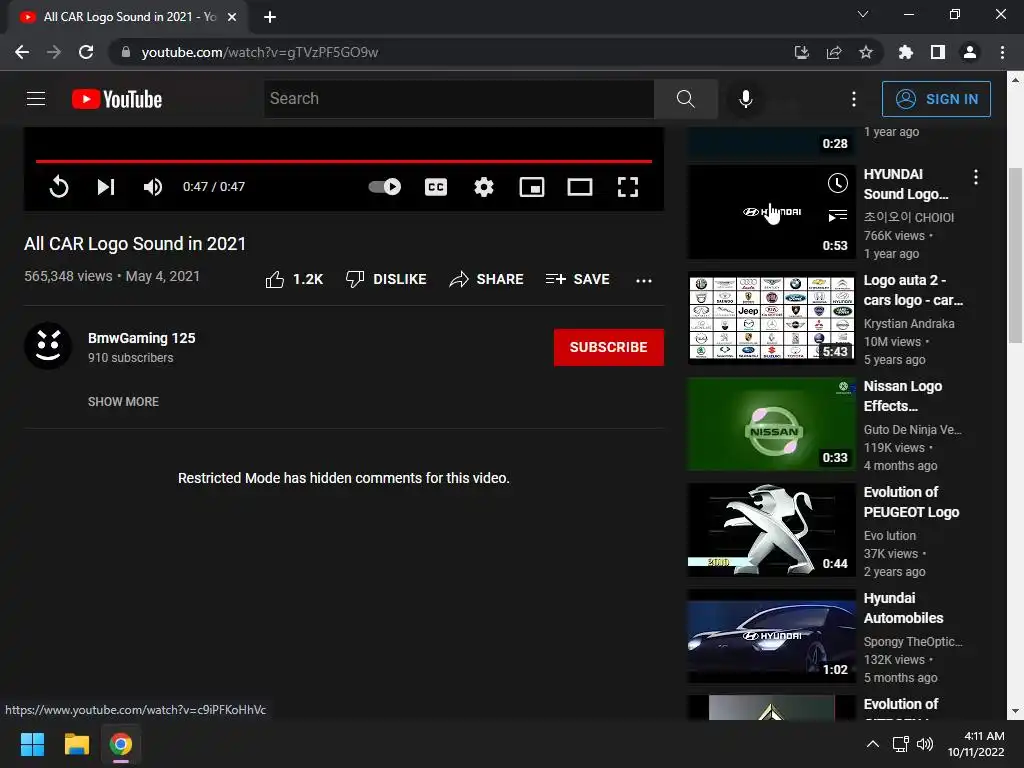Click the Evo lution channel name
The height and width of the screenshot is (768, 1024).
(889, 536)
